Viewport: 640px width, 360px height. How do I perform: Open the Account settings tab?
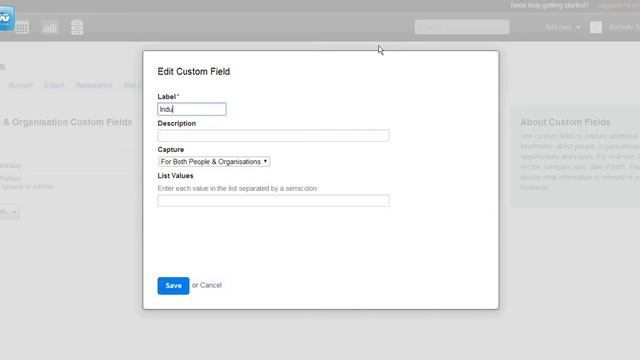point(20,85)
